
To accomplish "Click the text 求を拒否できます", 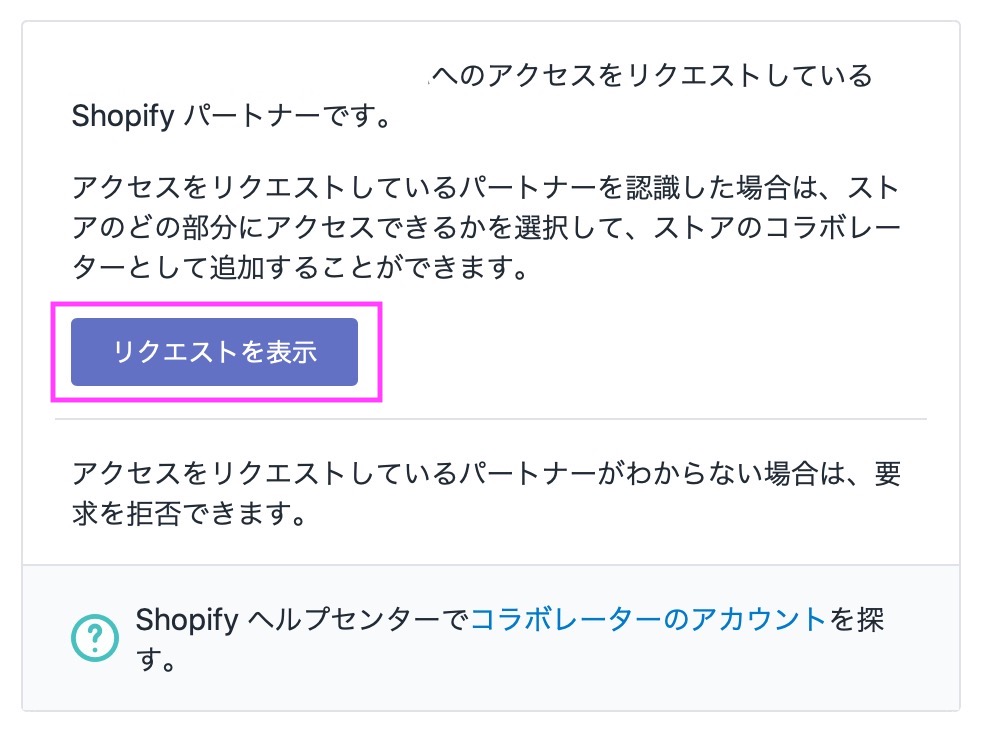I will [x=188, y=515].
